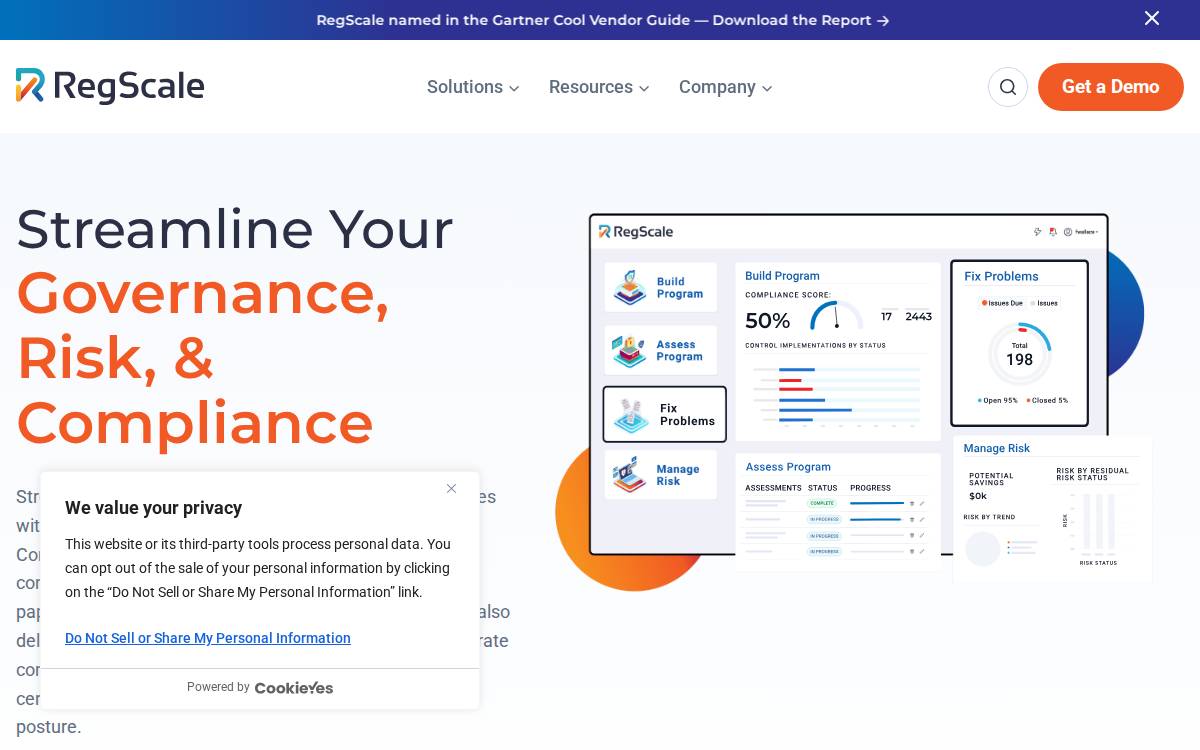Click the Manage Risk laptop icon
The width and height of the screenshot is (1200, 750).
click(x=630, y=474)
